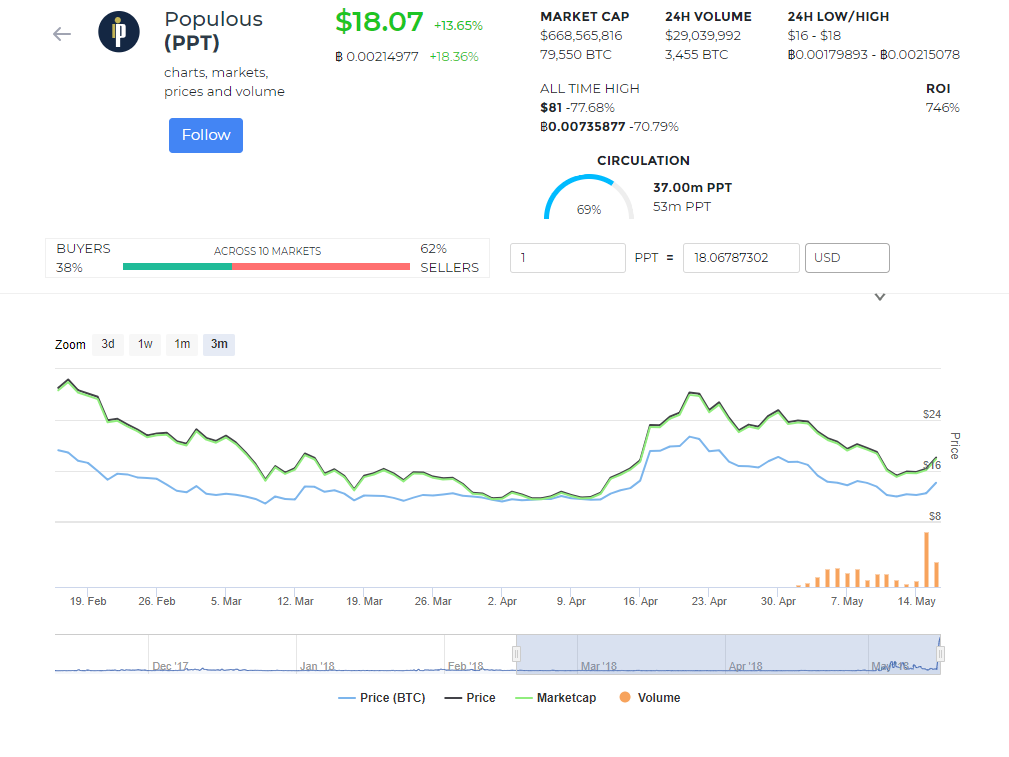
Task: Open the USD currency selector
Action: click(x=847, y=258)
